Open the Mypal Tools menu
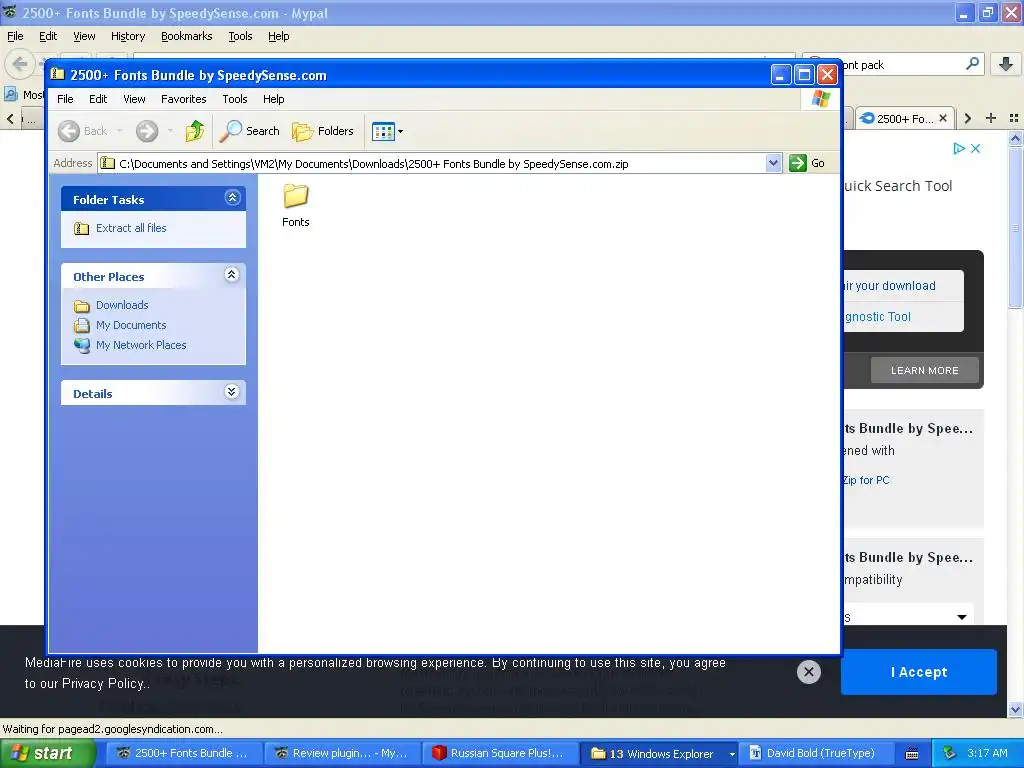The height and width of the screenshot is (768, 1024). point(240,37)
